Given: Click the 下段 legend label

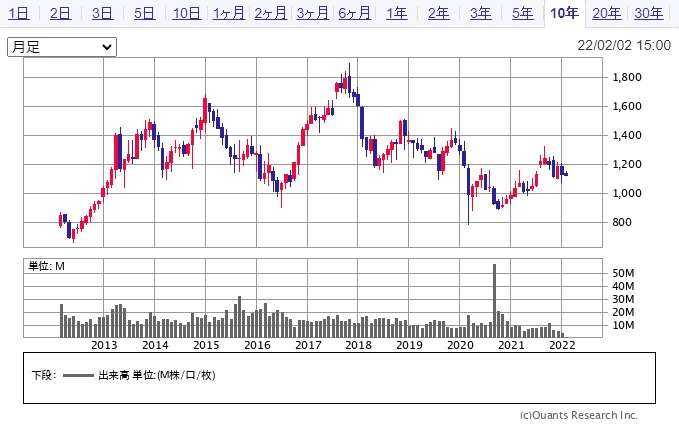Looking at the screenshot, I should tap(44, 375).
